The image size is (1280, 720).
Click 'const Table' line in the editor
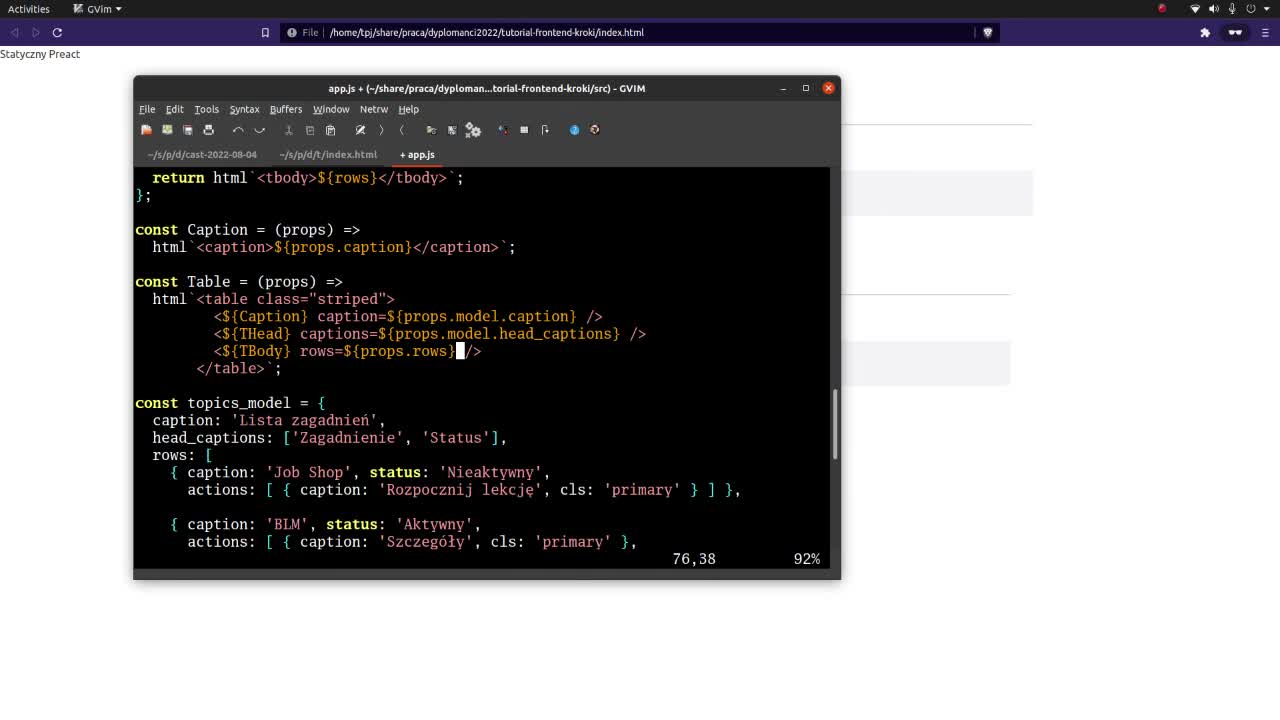pyautogui.click(x=239, y=282)
